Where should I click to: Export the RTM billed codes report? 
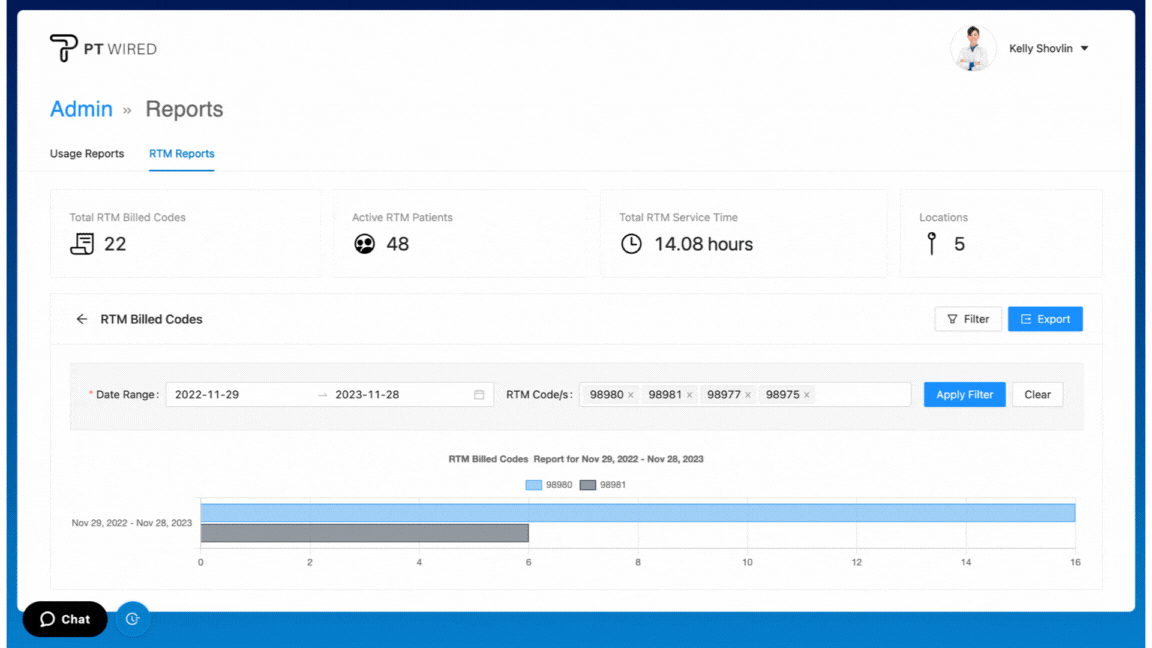point(1045,319)
